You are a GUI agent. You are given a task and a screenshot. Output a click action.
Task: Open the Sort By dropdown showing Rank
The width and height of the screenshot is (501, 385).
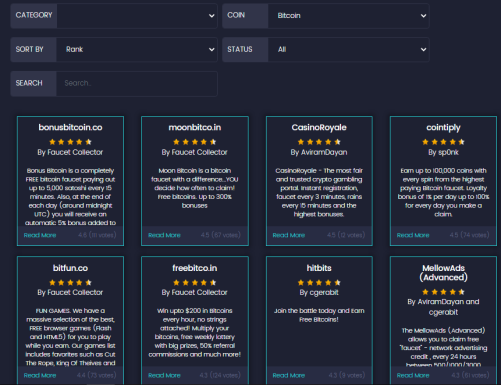tap(137, 49)
